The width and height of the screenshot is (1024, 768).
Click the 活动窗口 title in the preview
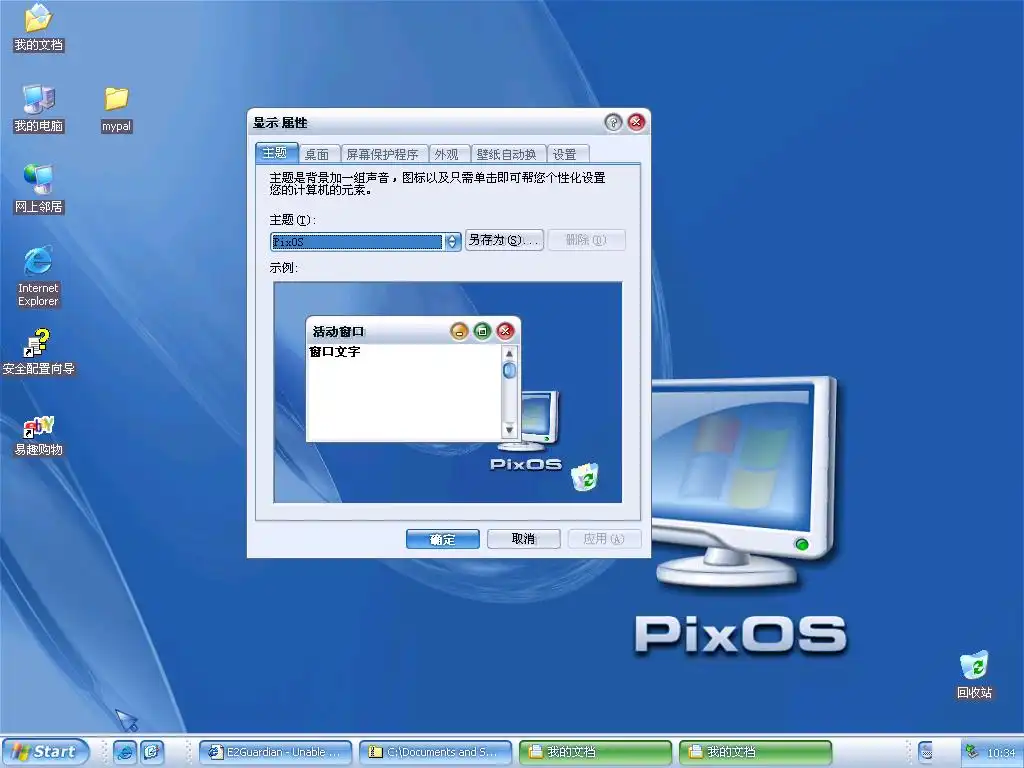338,332
